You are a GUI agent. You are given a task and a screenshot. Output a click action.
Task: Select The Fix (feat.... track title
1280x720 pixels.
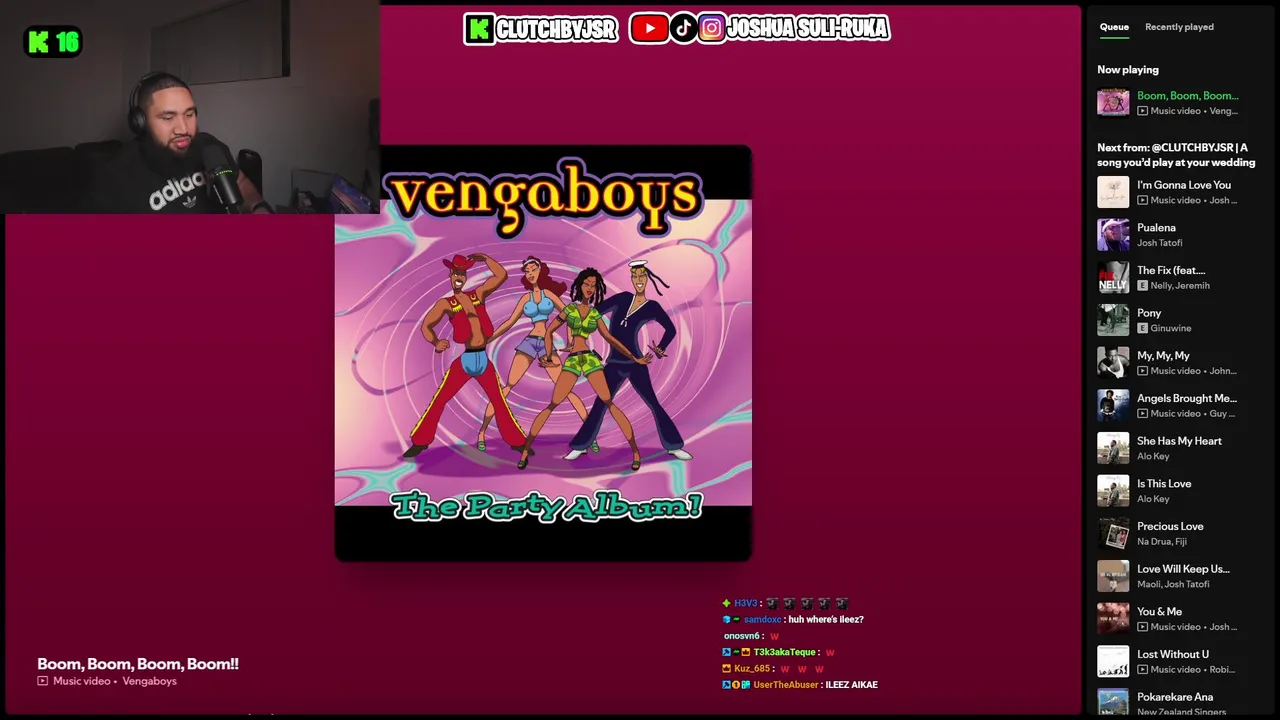[x=1171, y=270]
